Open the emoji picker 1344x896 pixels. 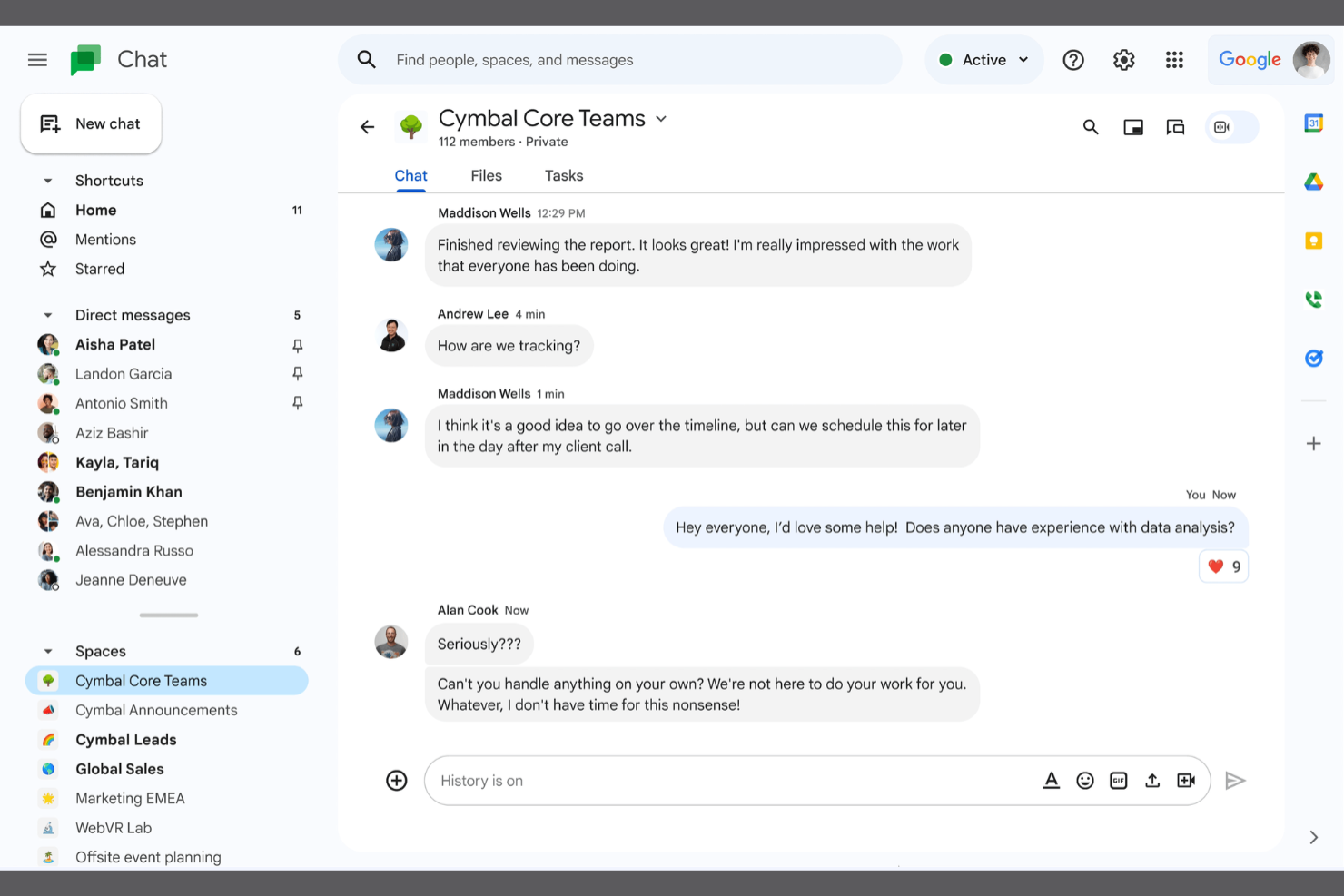(x=1085, y=780)
